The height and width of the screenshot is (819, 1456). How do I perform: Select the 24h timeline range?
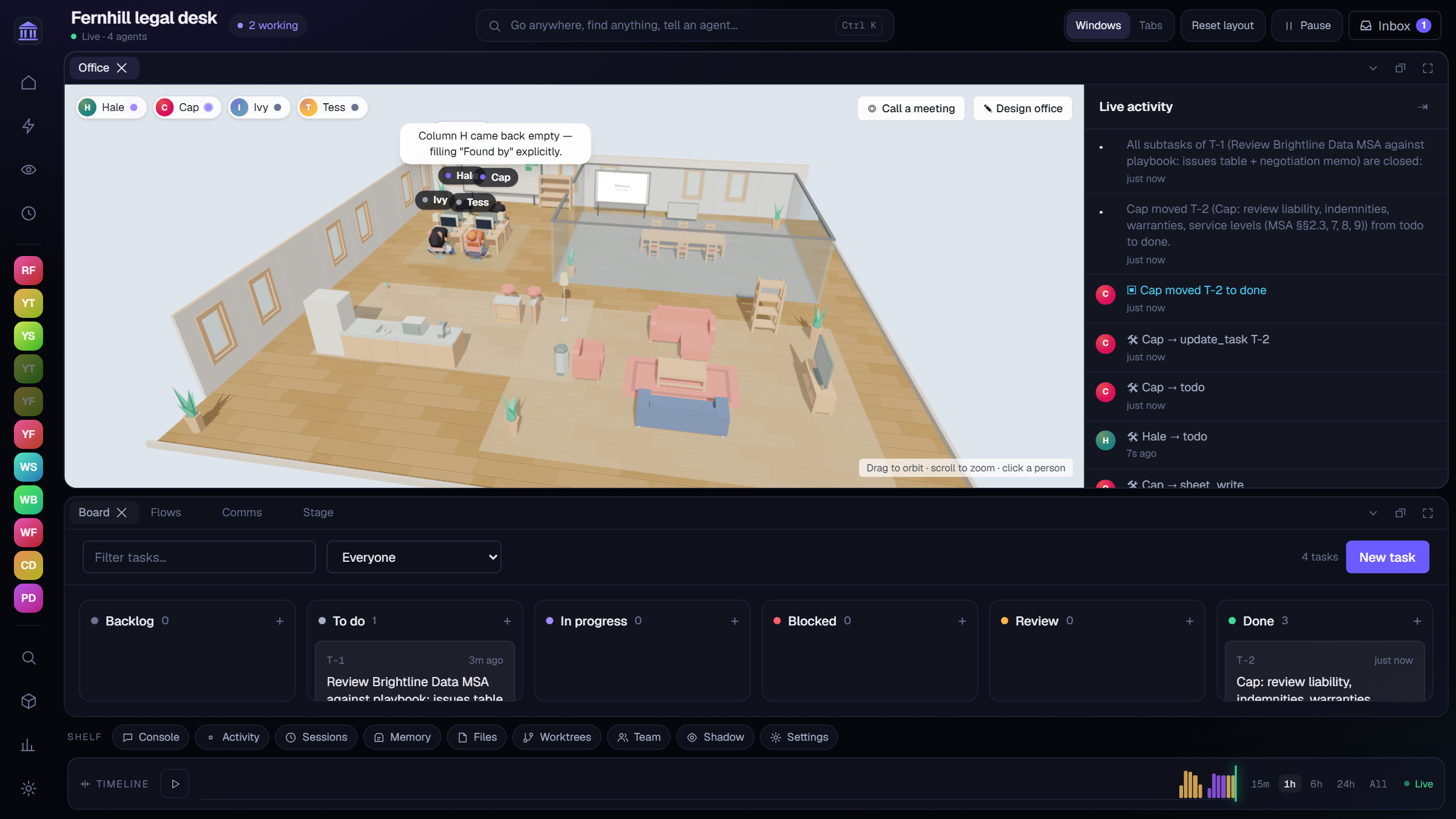point(1346,784)
